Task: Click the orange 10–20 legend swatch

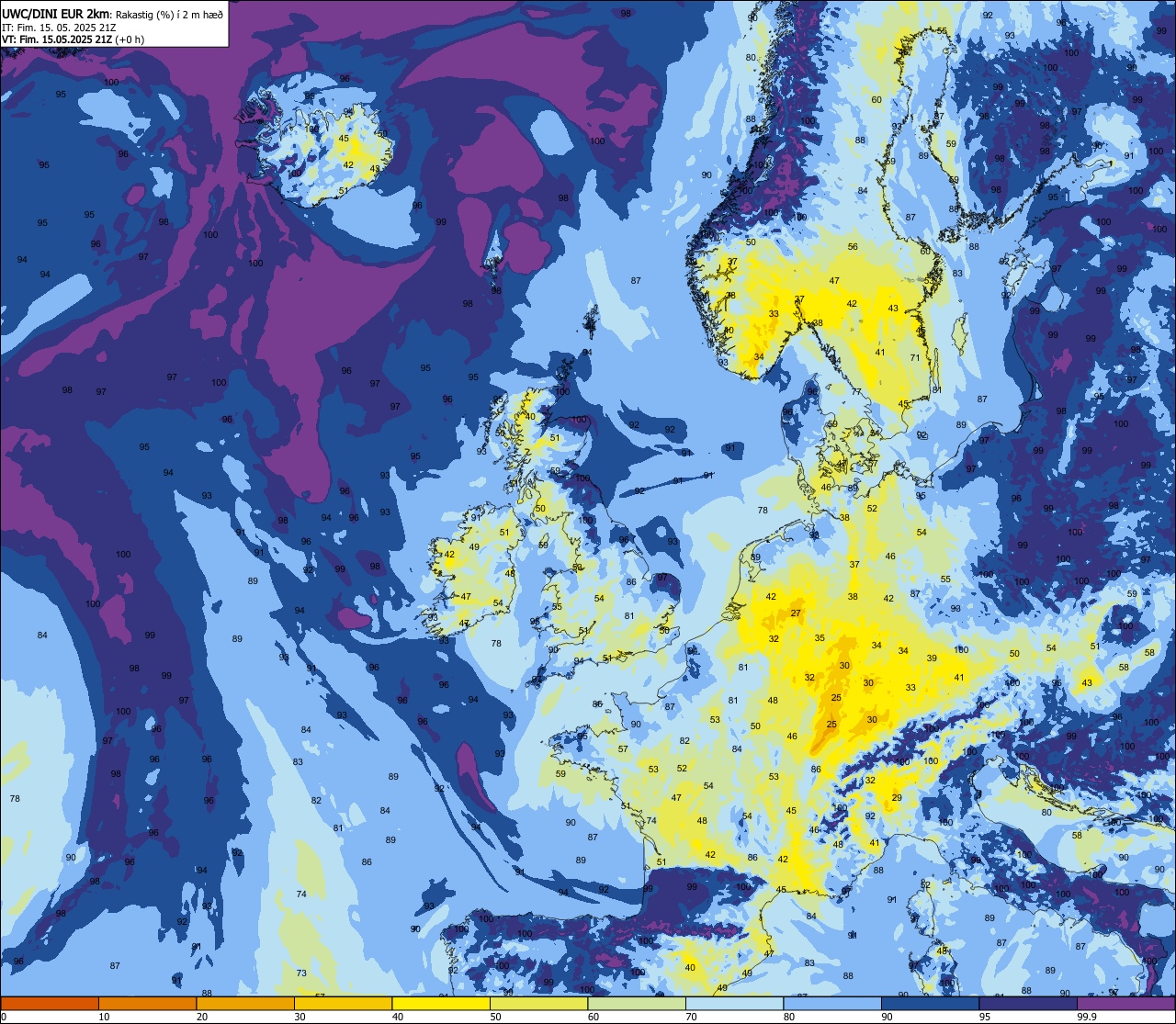Action: point(147,1003)
